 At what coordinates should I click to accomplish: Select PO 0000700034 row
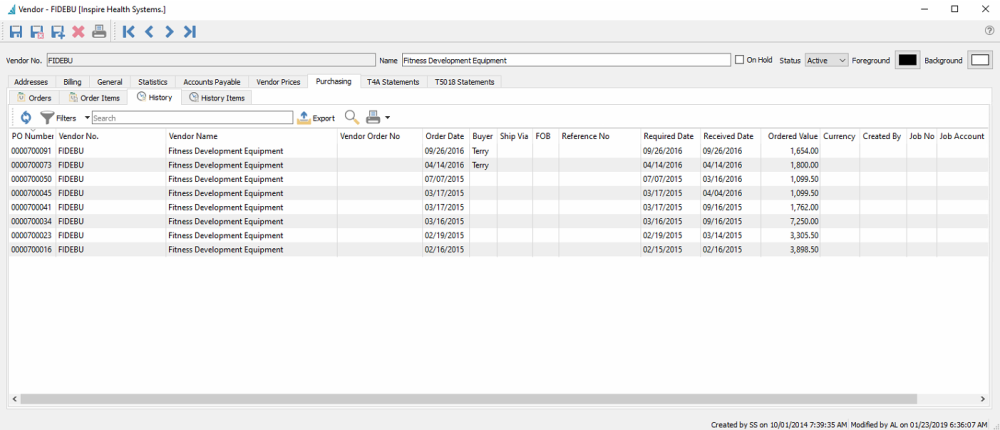(x=500, y=221)
